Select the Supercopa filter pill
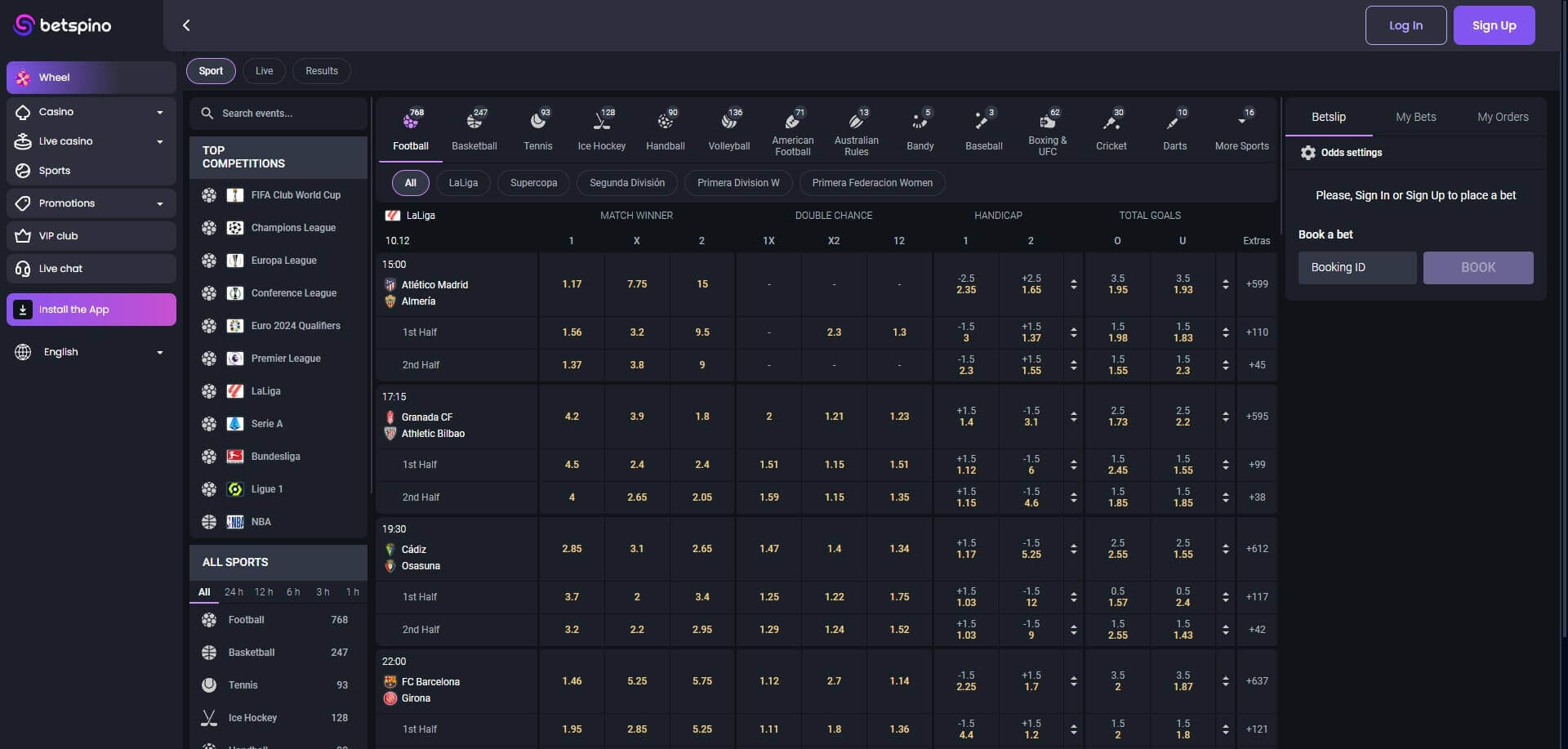This screenshot has width=1568, height=749. (534, 183)
